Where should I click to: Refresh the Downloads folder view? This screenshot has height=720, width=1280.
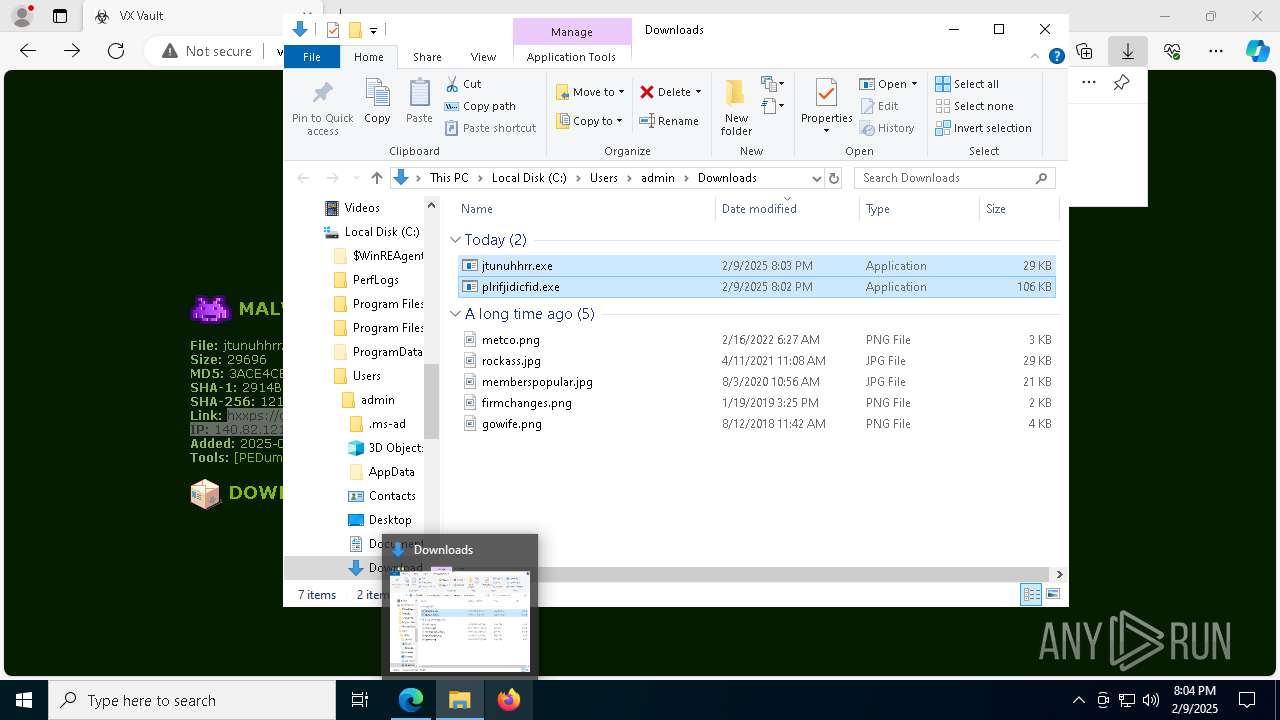point(834,178)
